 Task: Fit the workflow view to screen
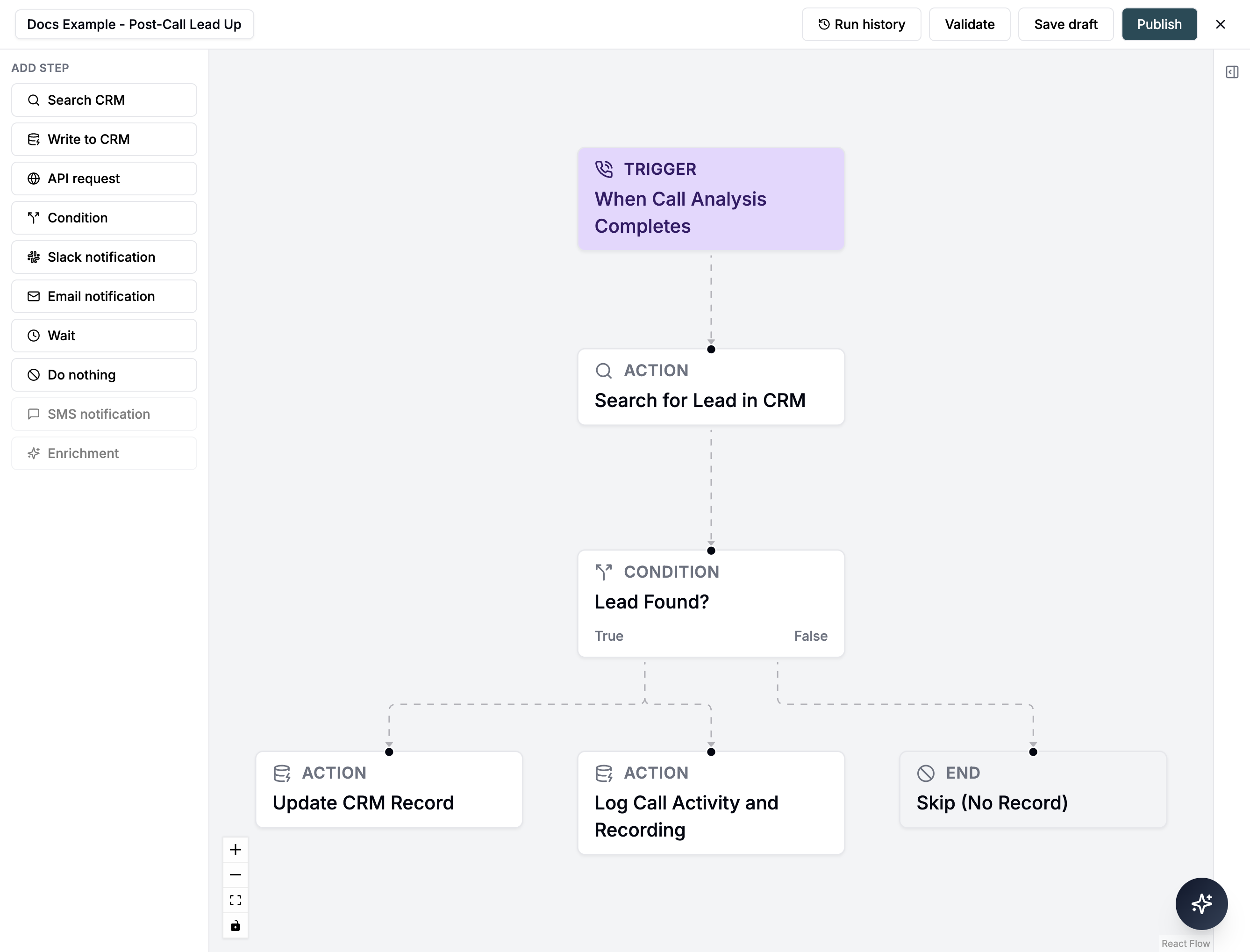click(235, 901)
